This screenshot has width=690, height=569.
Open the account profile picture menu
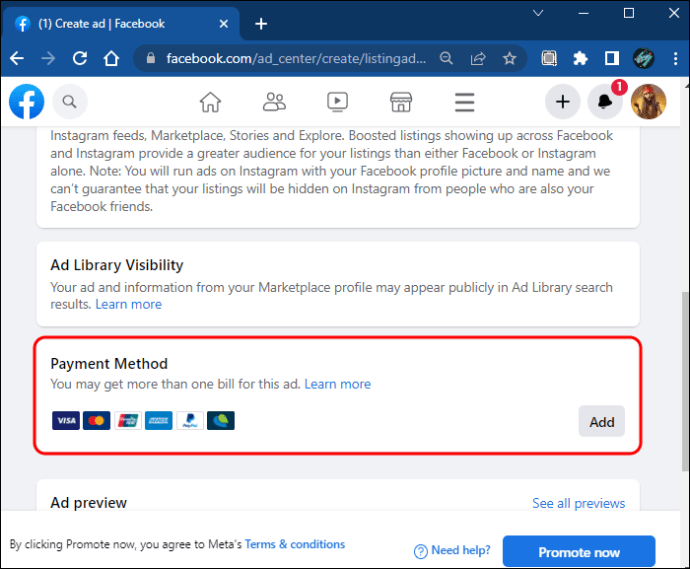coord(648,102)
